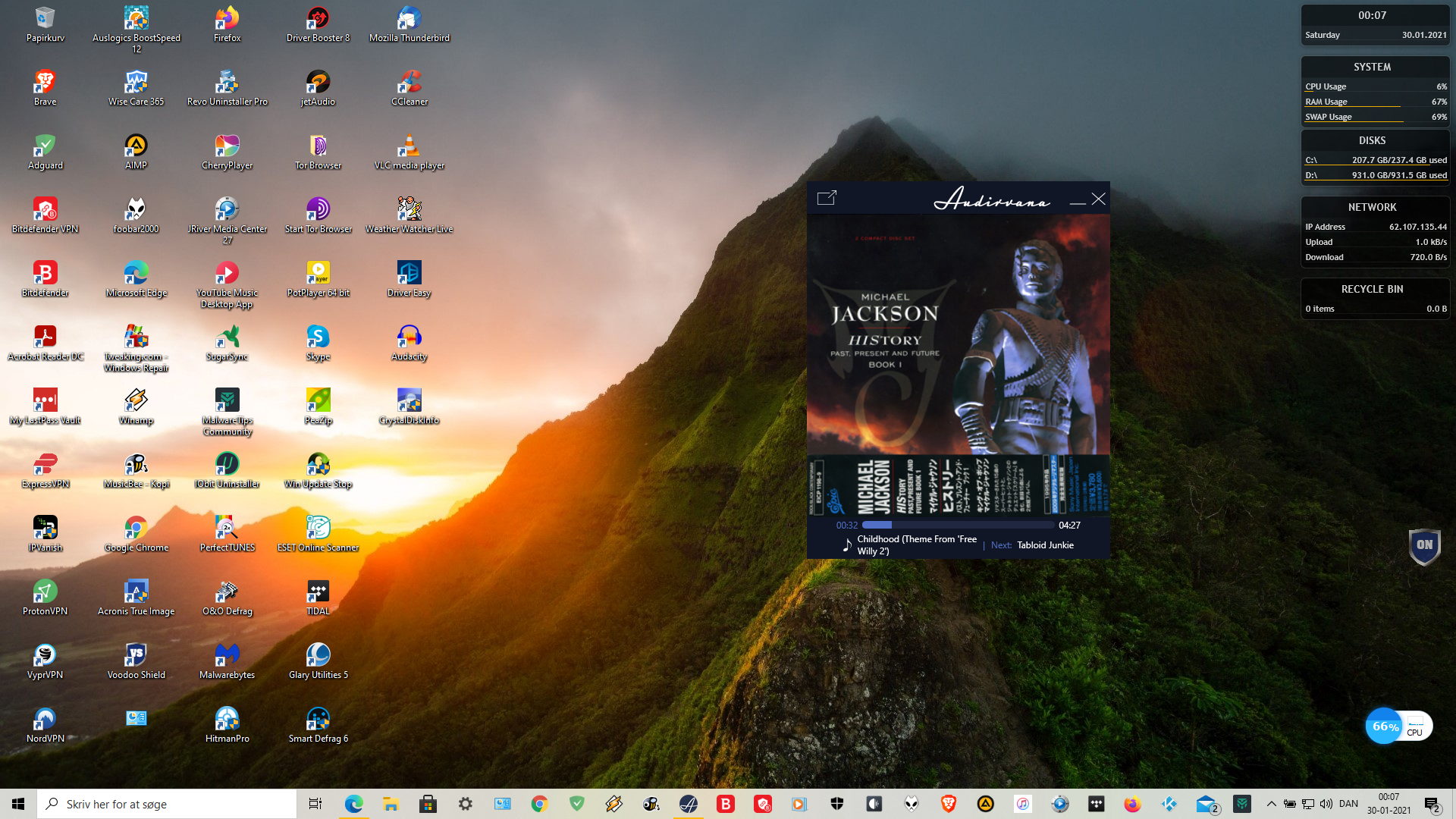
Task: Toggle the ON shield badge on desktop
Action: [1424, 545]
